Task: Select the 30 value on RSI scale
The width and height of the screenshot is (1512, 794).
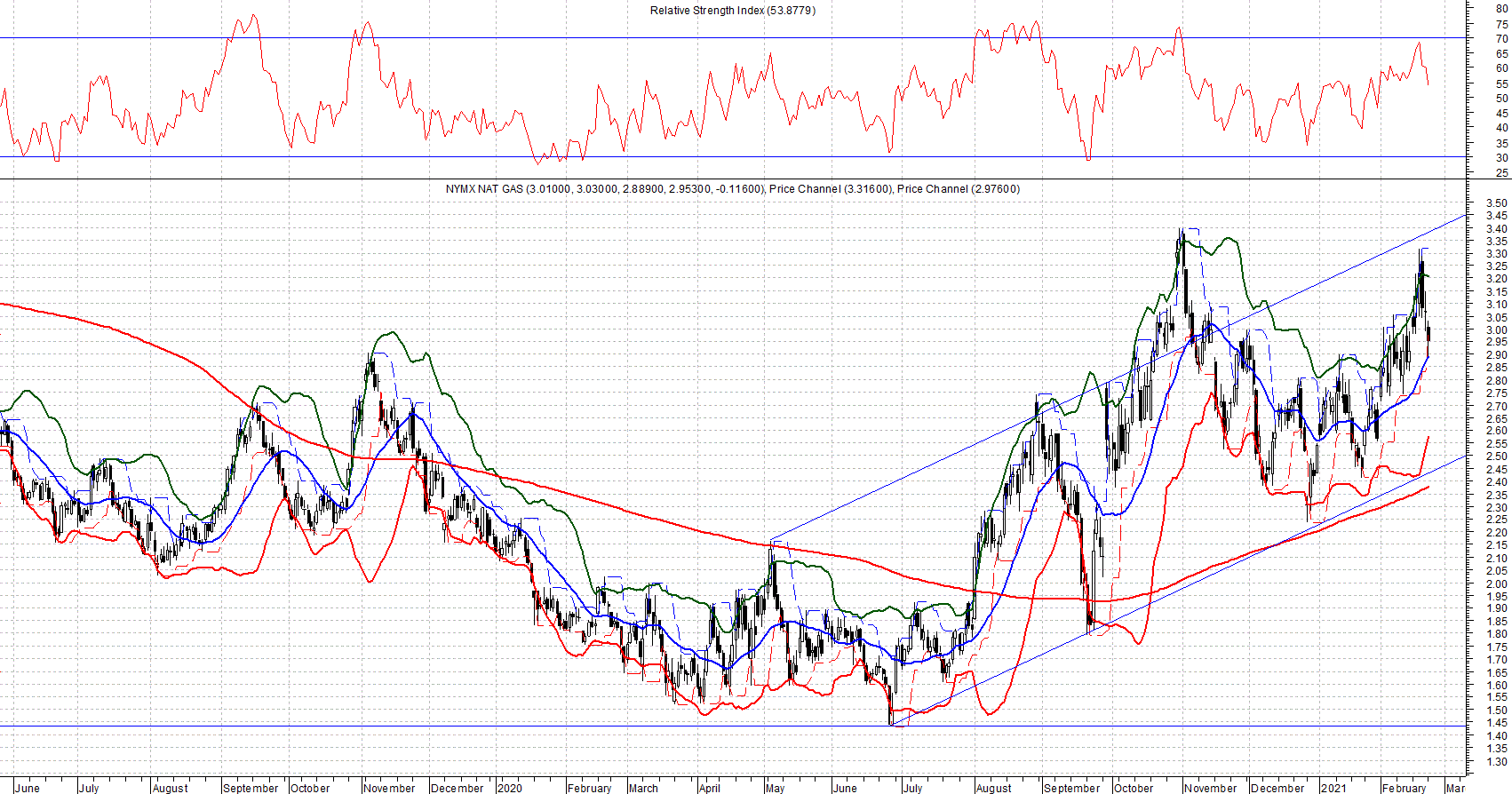Action: click(1501, 158)
